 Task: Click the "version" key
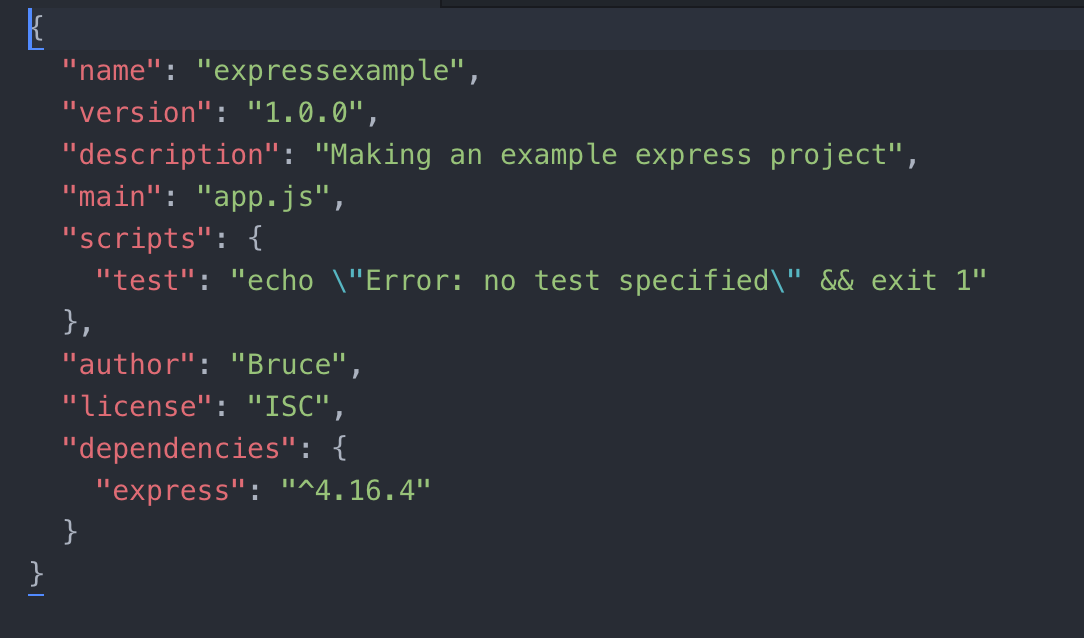(138, 113)
